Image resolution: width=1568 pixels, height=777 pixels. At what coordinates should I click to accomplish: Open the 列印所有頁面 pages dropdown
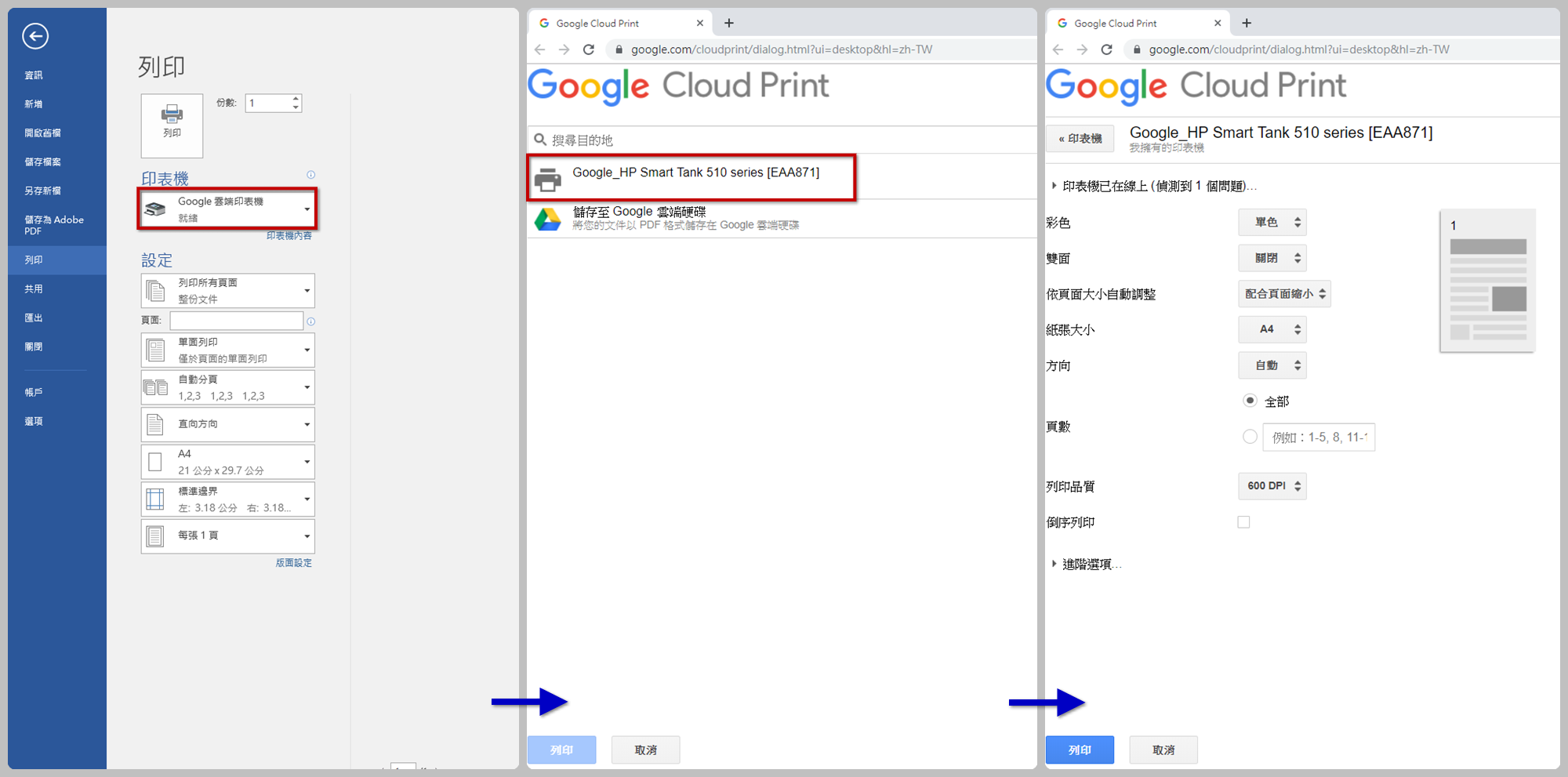point(227,291)
